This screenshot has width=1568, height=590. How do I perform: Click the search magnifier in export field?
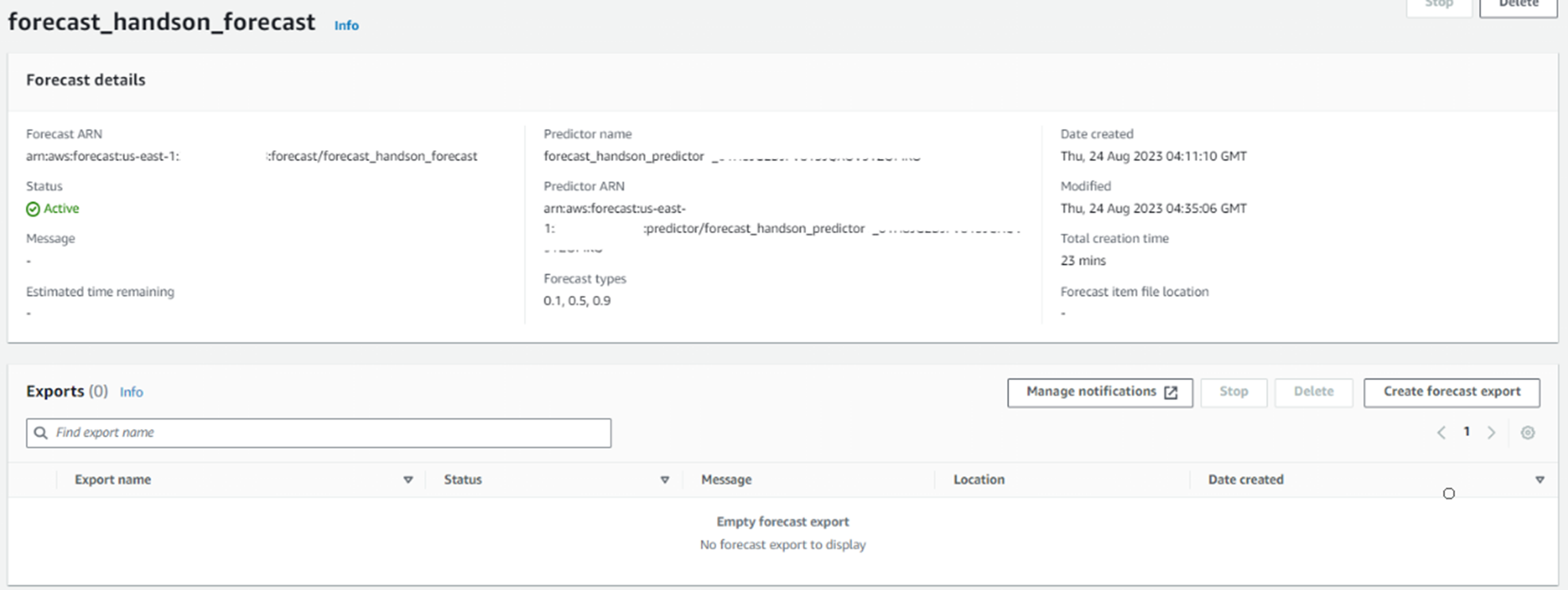point(41,432)
